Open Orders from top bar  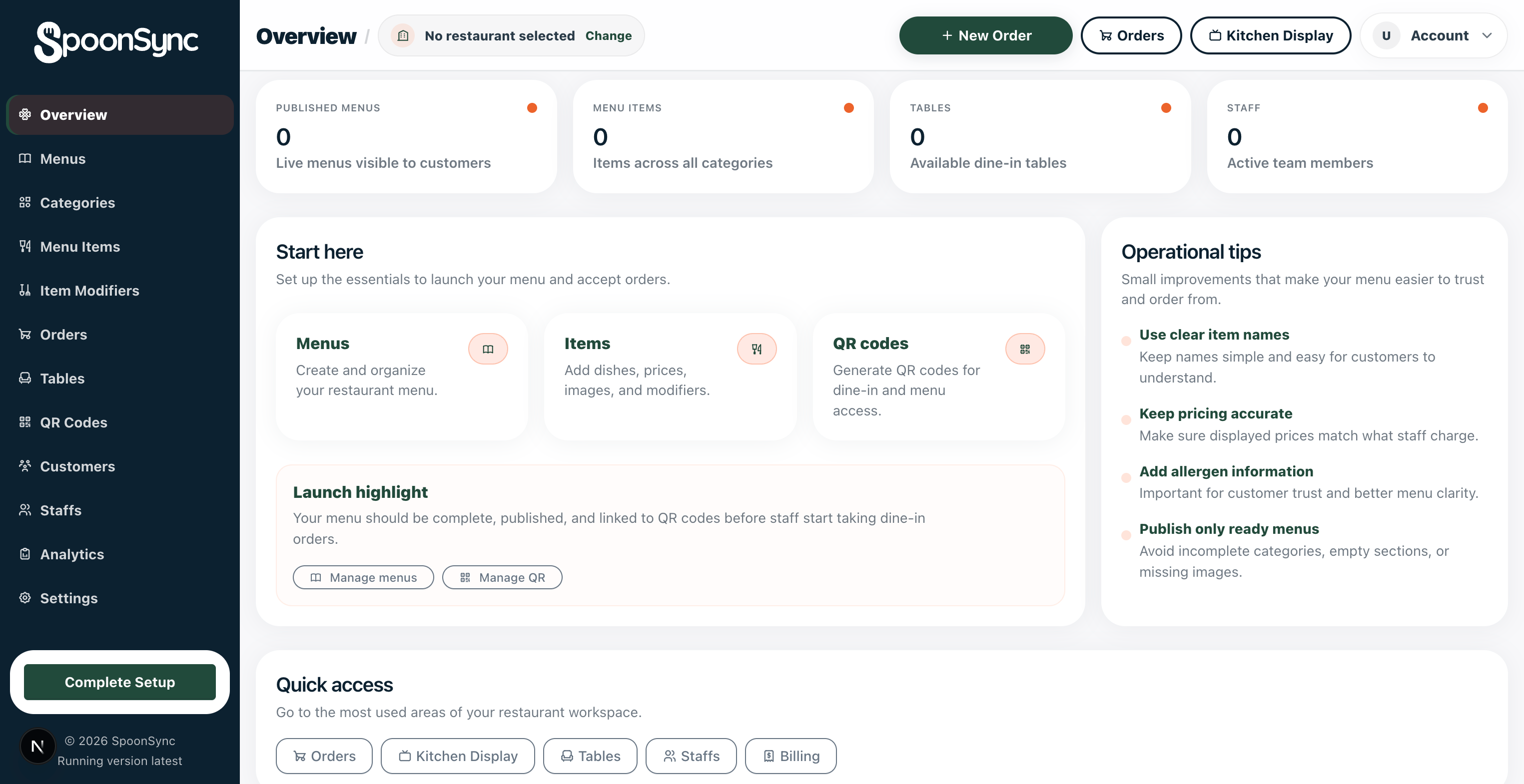point(1131,35)
